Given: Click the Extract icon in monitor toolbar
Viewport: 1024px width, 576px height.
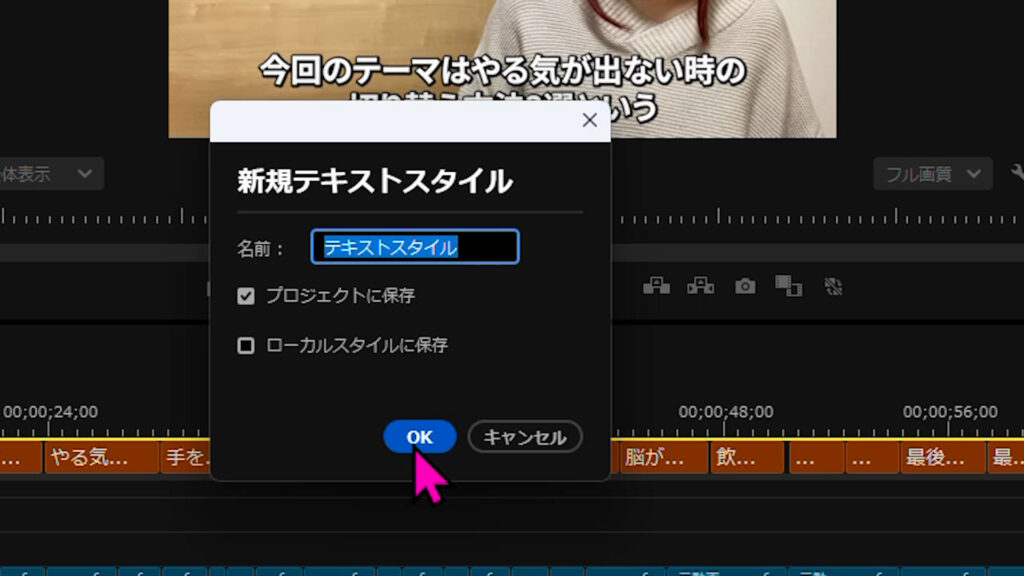Looking at the screenshot, I should (x=701, y=287).
